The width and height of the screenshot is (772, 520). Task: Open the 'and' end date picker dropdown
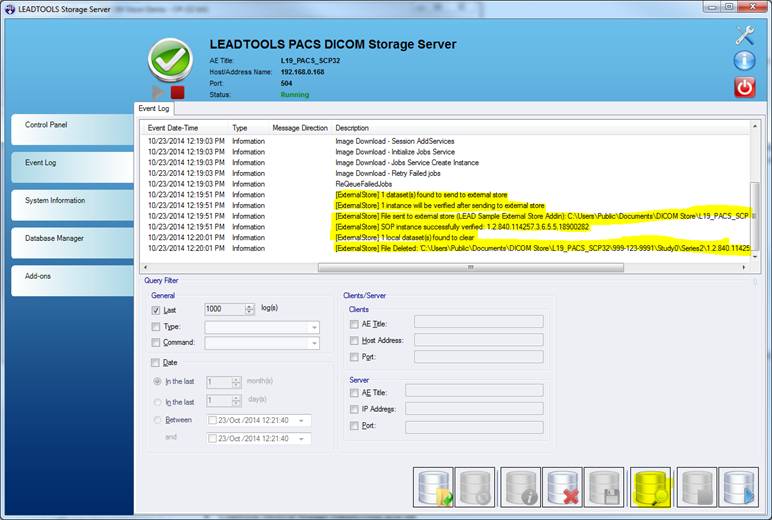click(301, 438)
